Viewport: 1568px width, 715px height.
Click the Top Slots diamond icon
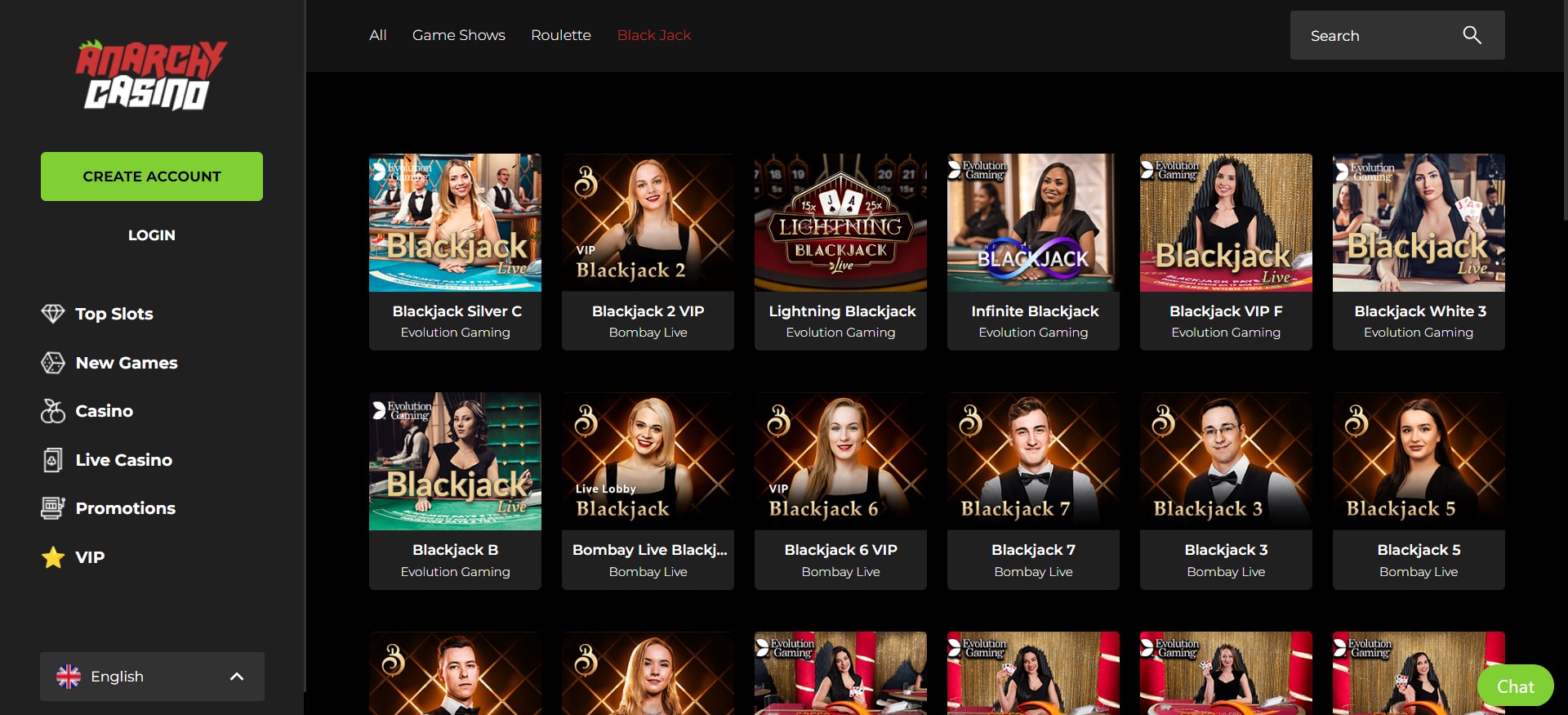pos(53,314)
